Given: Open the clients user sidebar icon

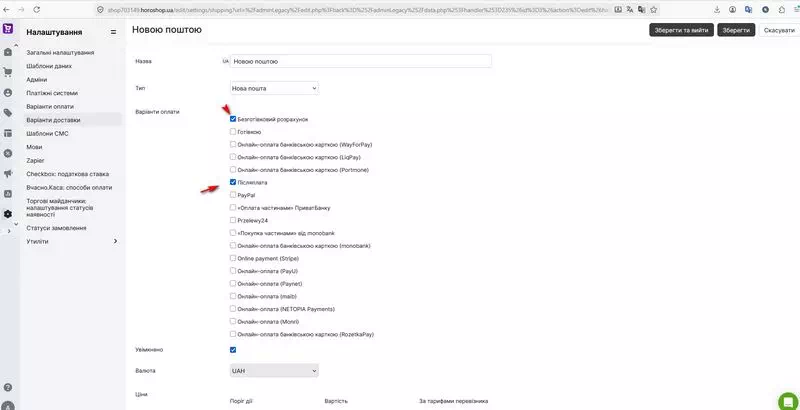Looking at the screenshot, I should point(8,93).
